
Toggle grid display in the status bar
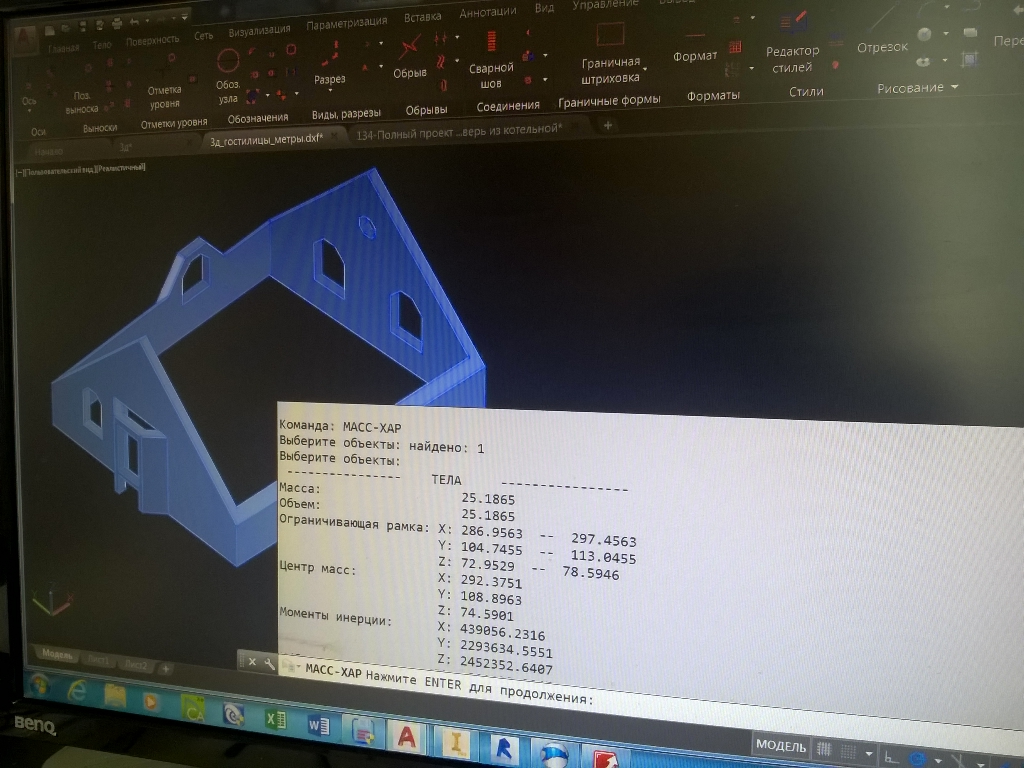825,748
